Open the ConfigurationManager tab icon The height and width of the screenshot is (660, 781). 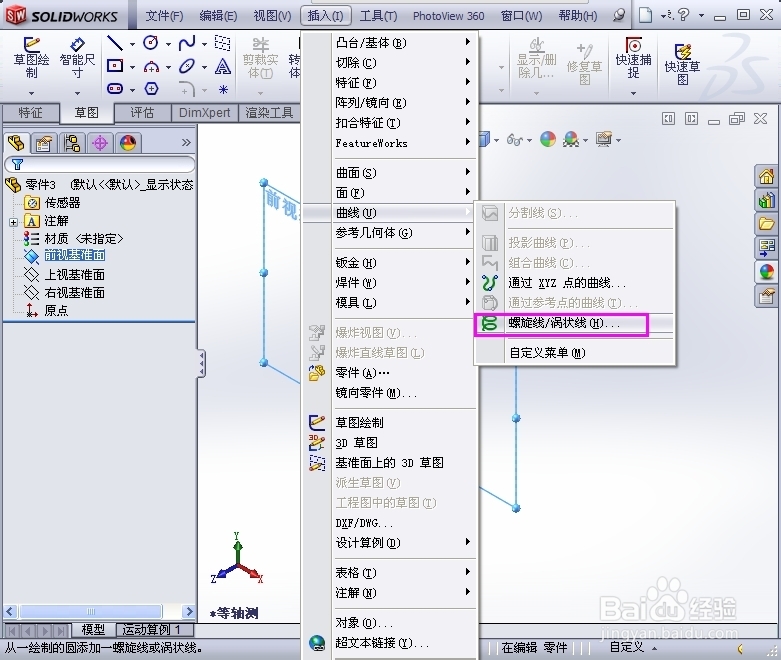(x=72, y=143)
